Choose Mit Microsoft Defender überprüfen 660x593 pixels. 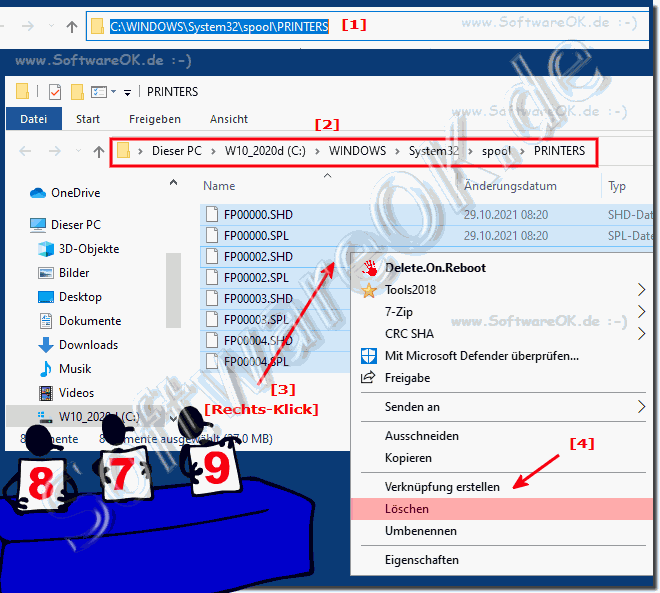[x=502, y=356]
